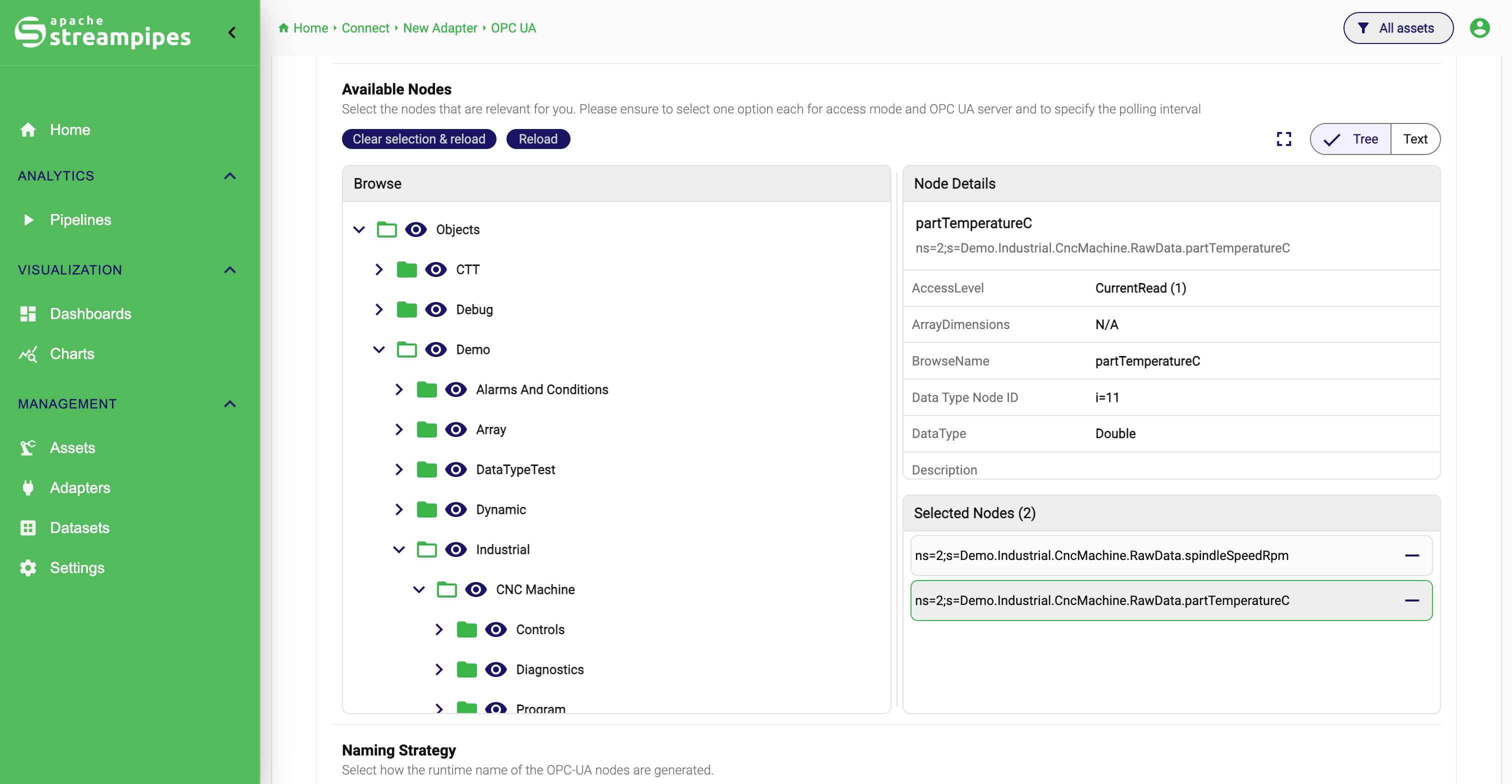Click the Debug folder icon
Viewport: 1512px width, 784px height.
[406, 309]
